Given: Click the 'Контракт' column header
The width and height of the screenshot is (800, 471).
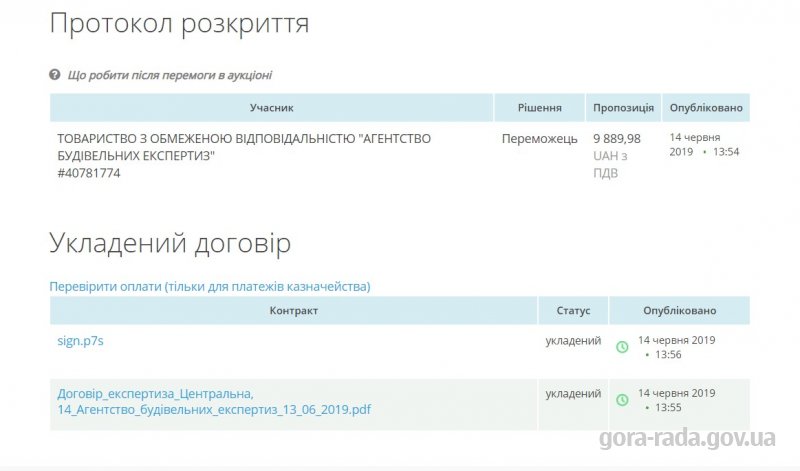Looking at the screenshot, I should pyautogui.click(x=293, y=310).
